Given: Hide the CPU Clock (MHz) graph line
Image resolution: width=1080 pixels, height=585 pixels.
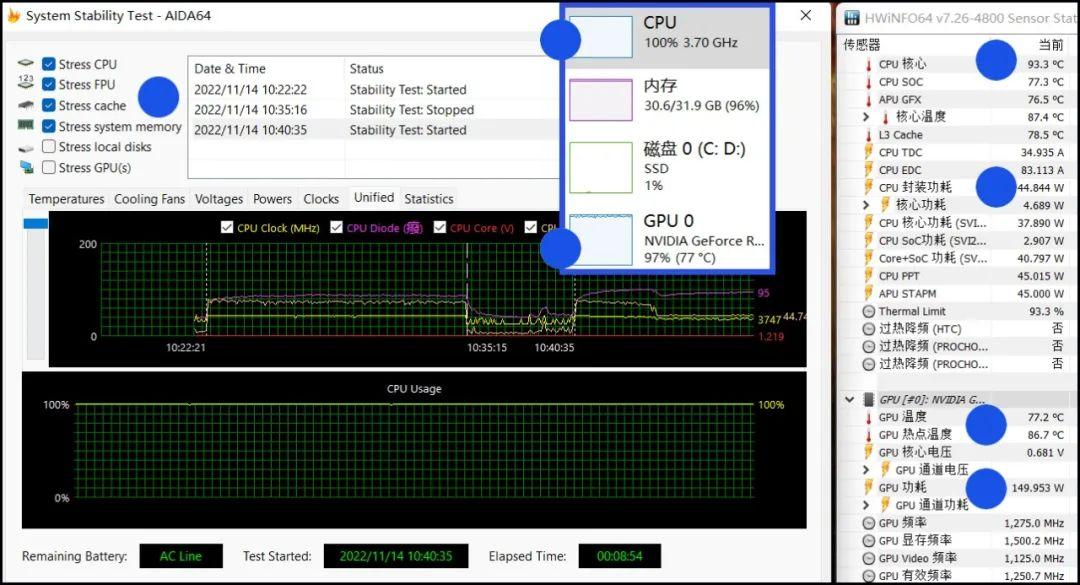Looking at the screenshot, I should click(227, 228).
